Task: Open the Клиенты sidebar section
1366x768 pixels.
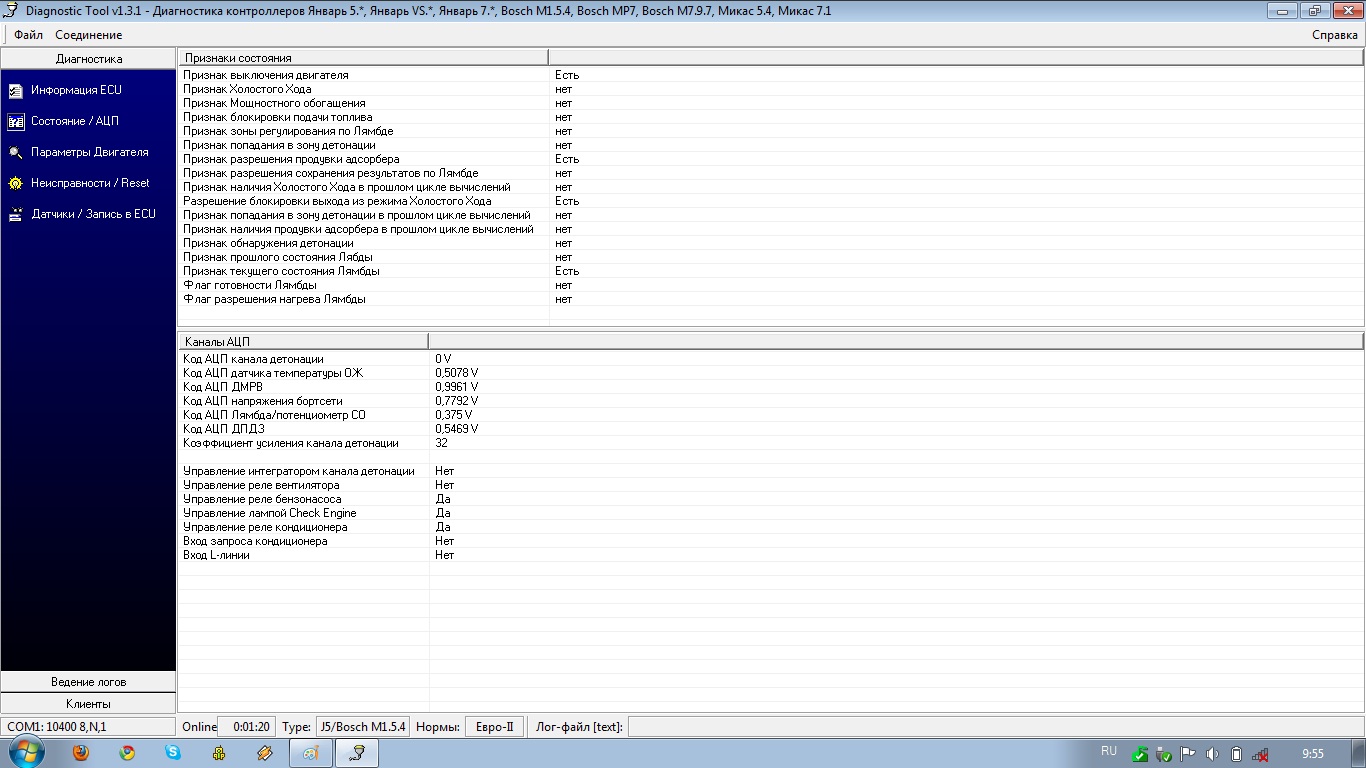Action: (88, 704)
